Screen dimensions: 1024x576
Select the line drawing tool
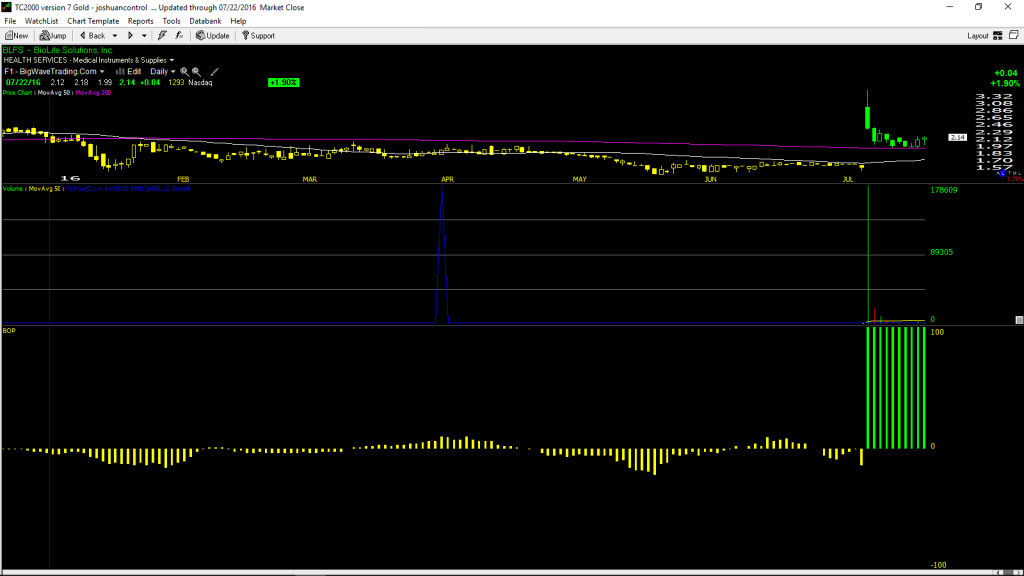pos(214,71)
